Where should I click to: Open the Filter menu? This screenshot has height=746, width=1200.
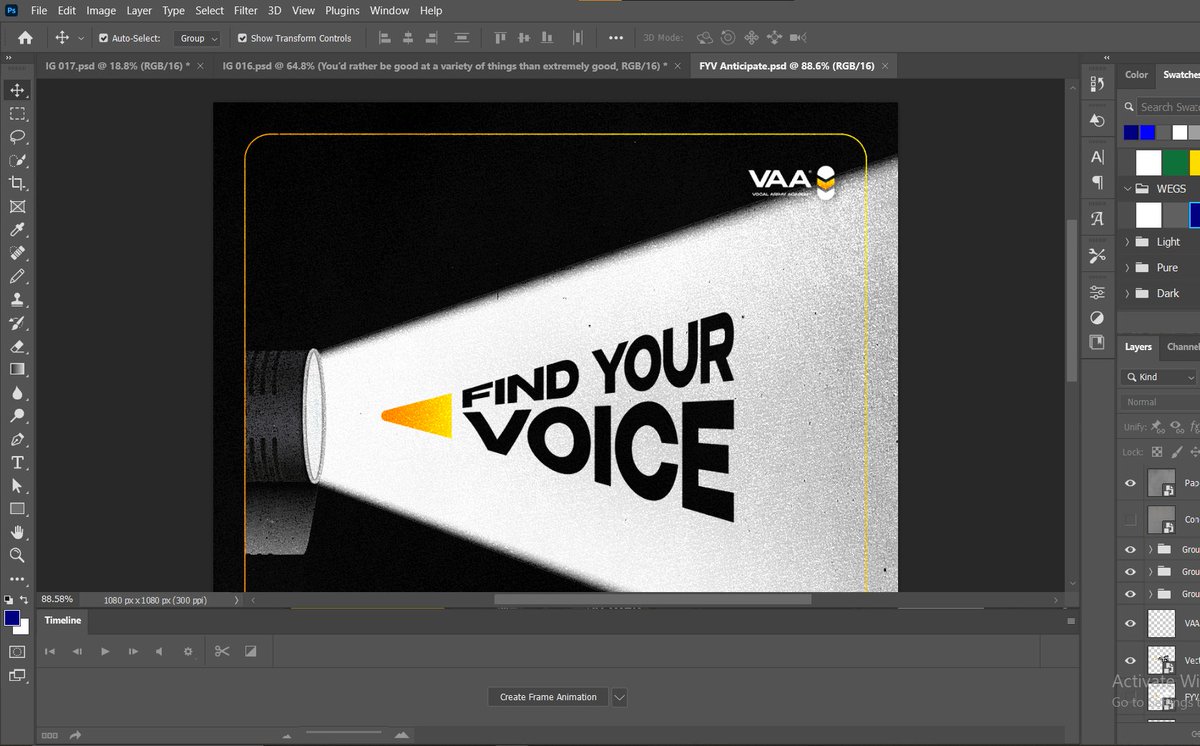pyautogui.click(x=246, y=11)
